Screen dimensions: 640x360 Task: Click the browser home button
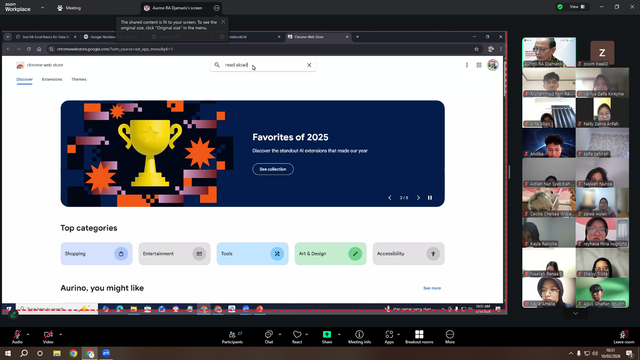[x=39, y=49]
